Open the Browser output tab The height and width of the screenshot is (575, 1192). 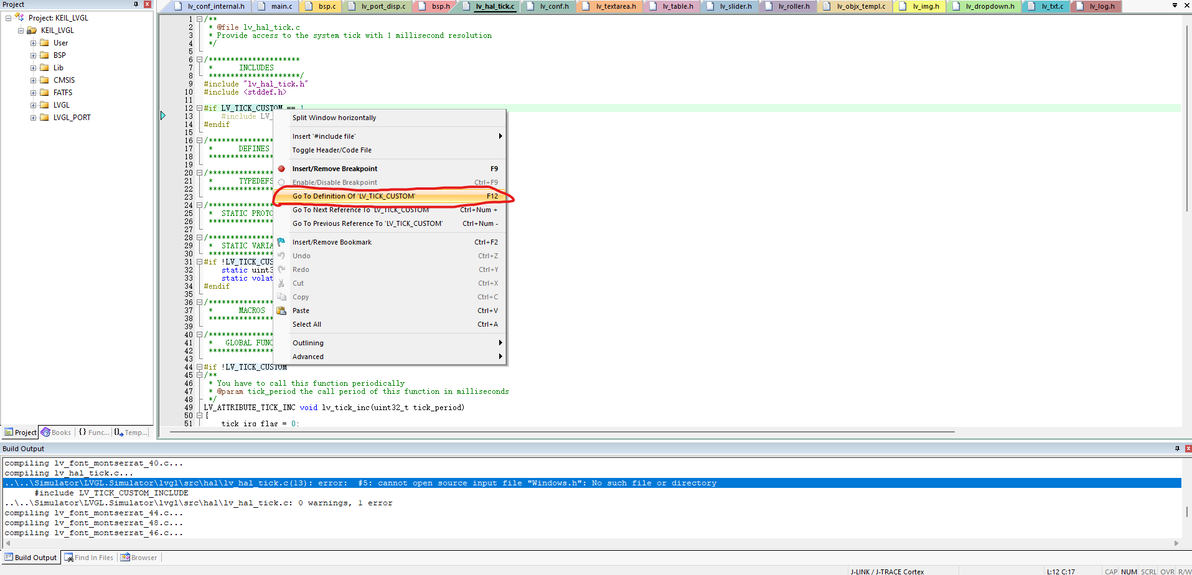[138, 558]
